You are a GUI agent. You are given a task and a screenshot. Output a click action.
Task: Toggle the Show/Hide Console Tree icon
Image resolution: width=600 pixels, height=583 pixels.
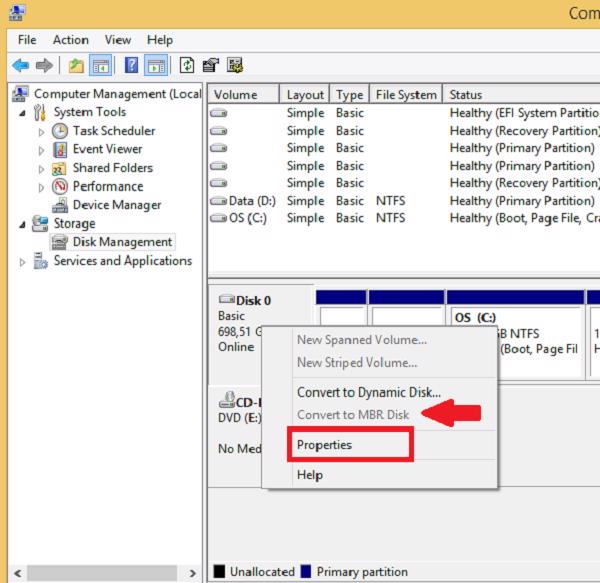(x=100, y=65)
